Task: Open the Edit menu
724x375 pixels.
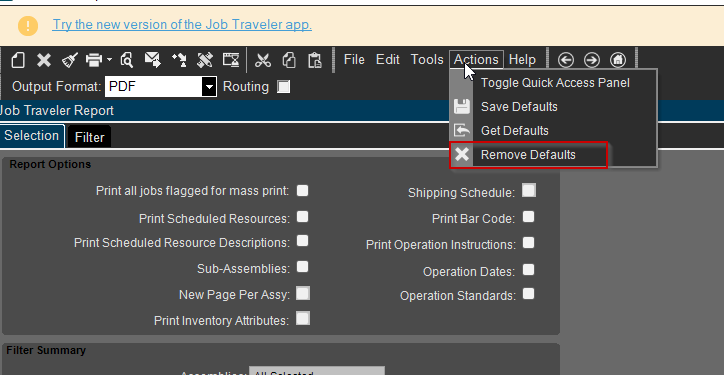Action: click(388, 60)
